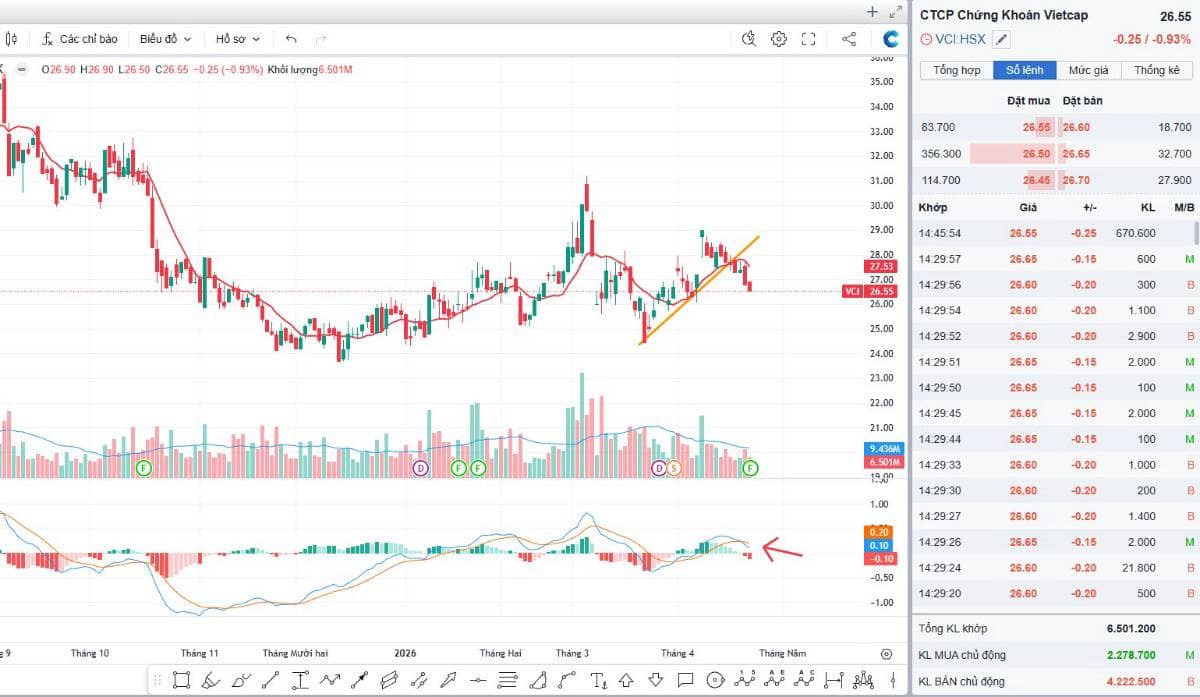
Task: Click the edit pencil next to VCI:HSX
Action: click(x=1002, y=39)
